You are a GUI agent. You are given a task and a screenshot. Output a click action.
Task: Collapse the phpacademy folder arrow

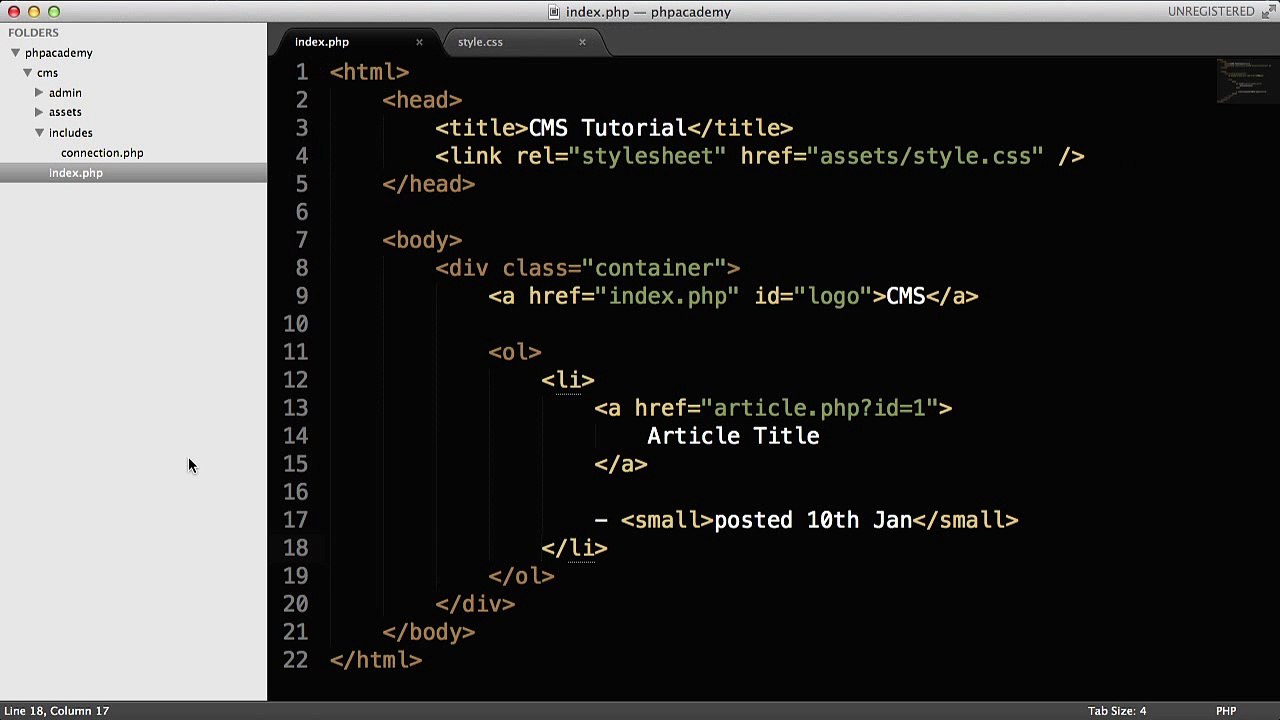pyautogui.click(x=15, y=53)
